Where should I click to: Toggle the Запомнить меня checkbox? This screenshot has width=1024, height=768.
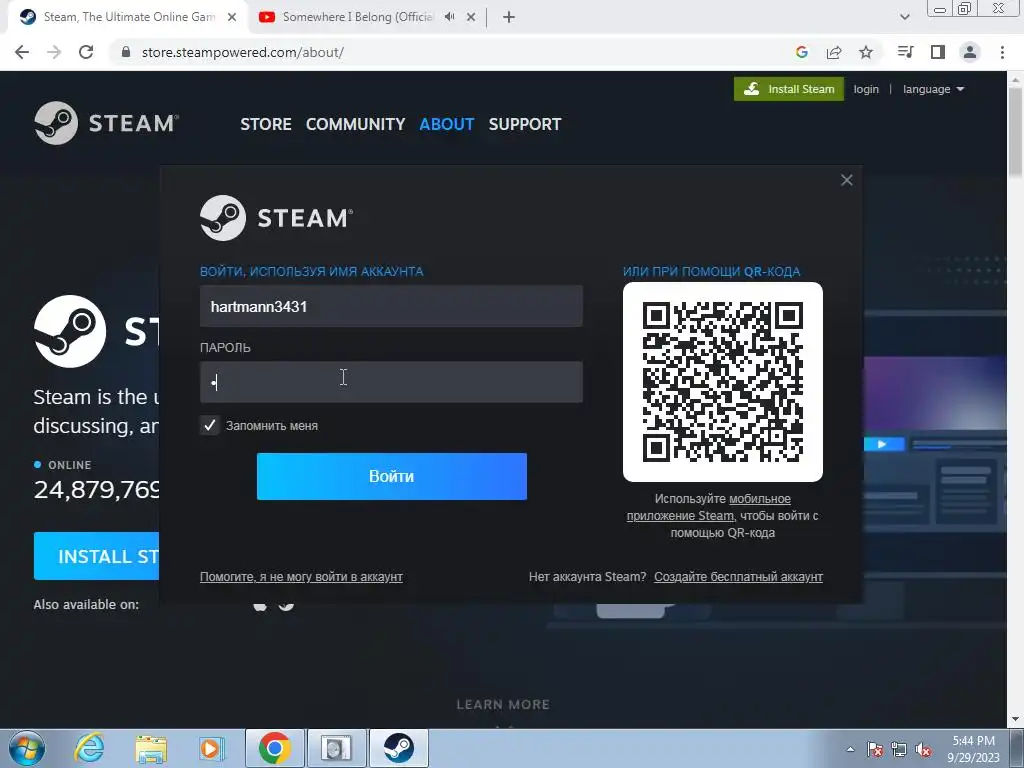210,425
